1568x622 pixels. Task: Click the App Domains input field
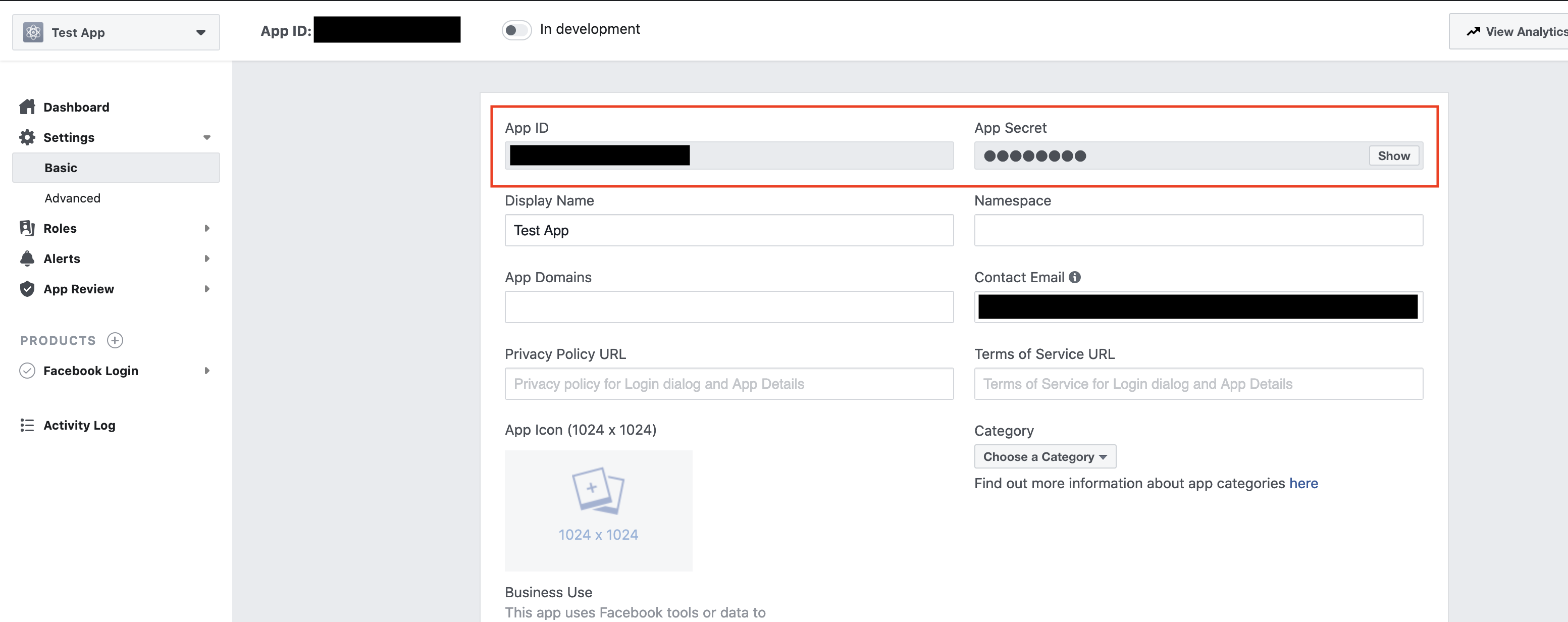(x=728, y=307)
